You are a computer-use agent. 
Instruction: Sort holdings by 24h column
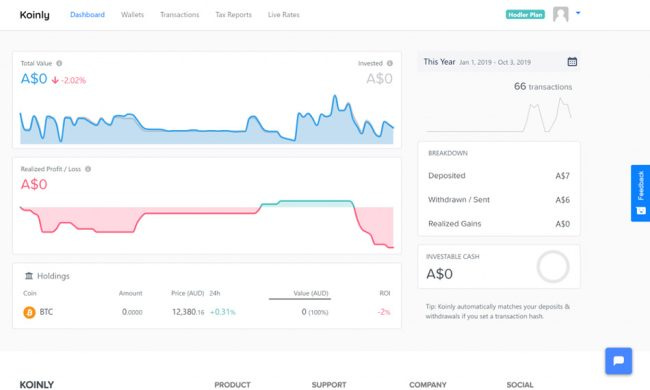pos(215,293)
